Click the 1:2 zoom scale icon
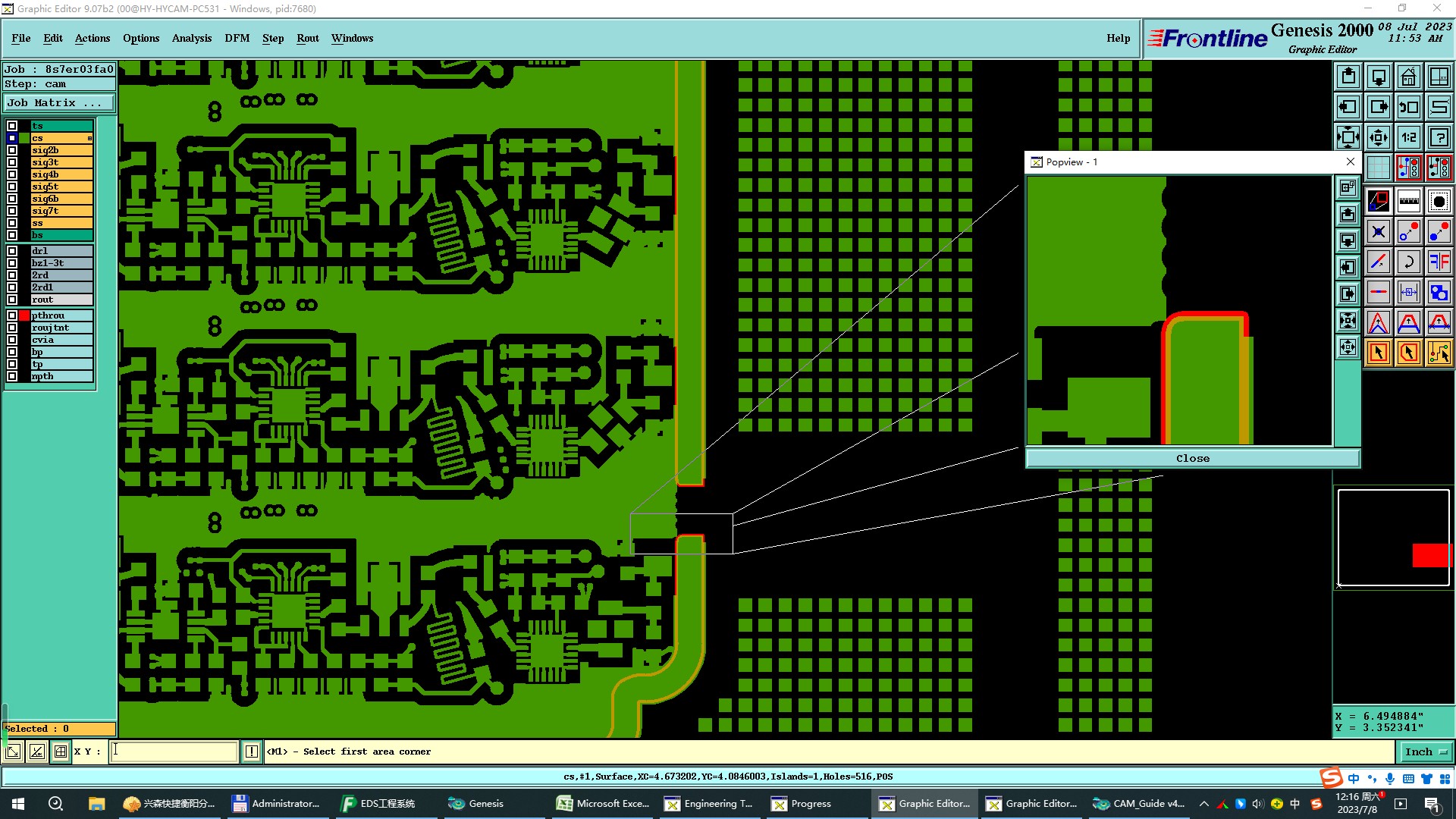The image size is (1456, 819). (1408, 137)
